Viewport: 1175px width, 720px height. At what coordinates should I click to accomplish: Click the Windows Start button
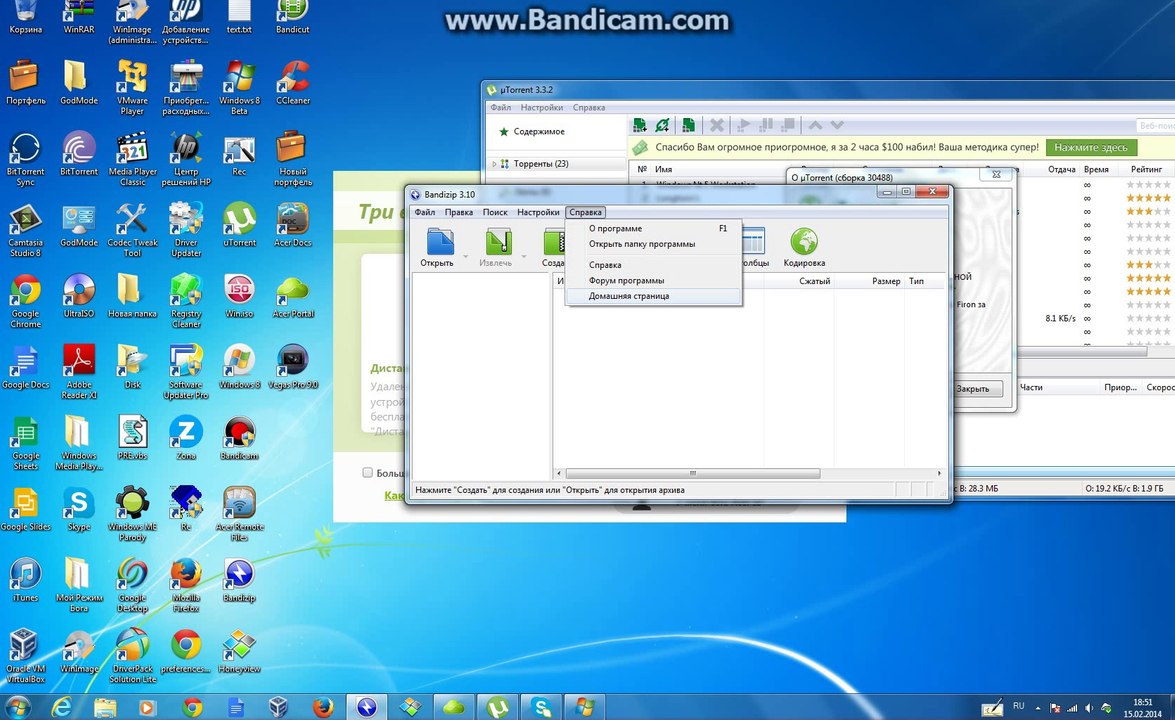pos(18,707)
